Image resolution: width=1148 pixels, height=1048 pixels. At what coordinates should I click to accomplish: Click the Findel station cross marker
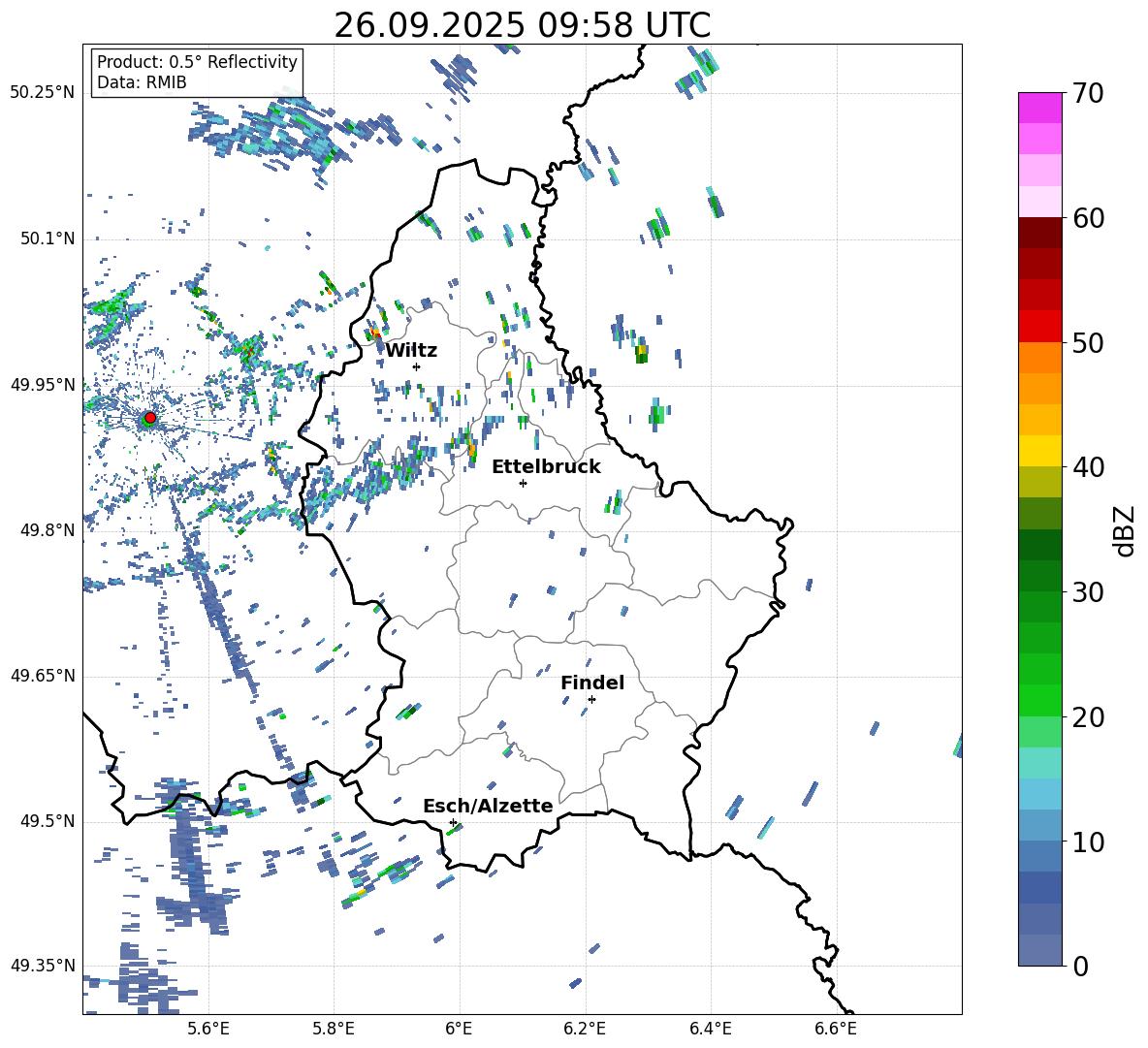point(591,699)
